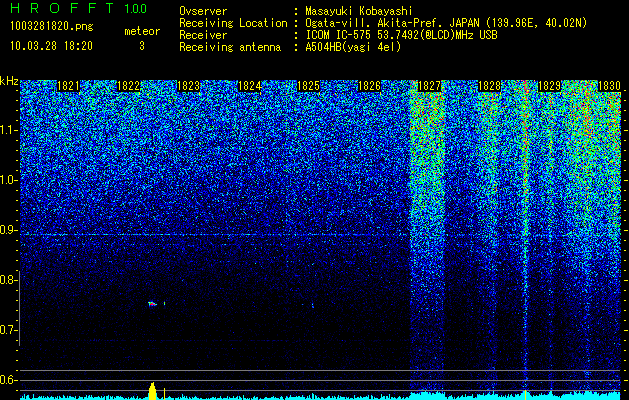
Task: Click the yellow meteor peak in signal strip
Action: pos(152,391)
